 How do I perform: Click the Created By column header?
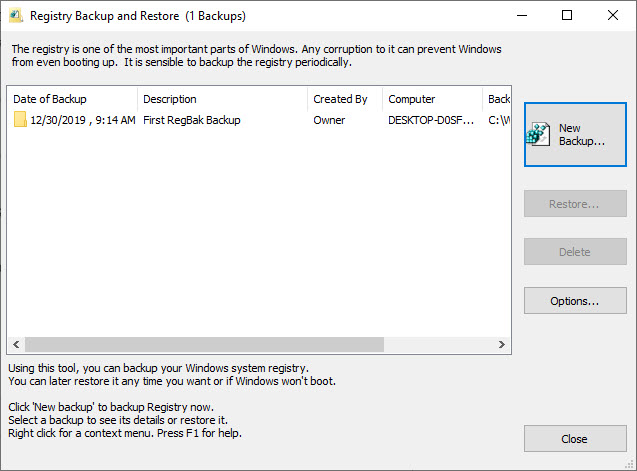click(x=344, y=99)
